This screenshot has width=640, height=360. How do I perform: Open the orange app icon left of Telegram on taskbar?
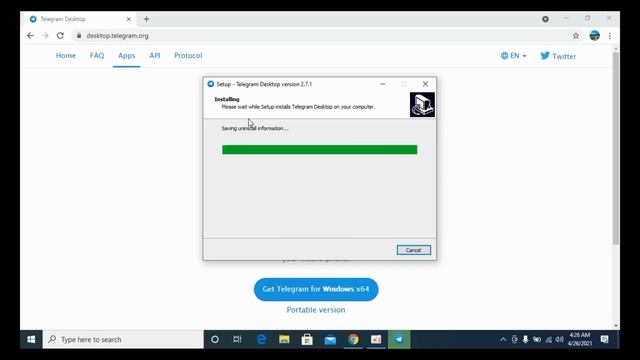coord(376,339)
